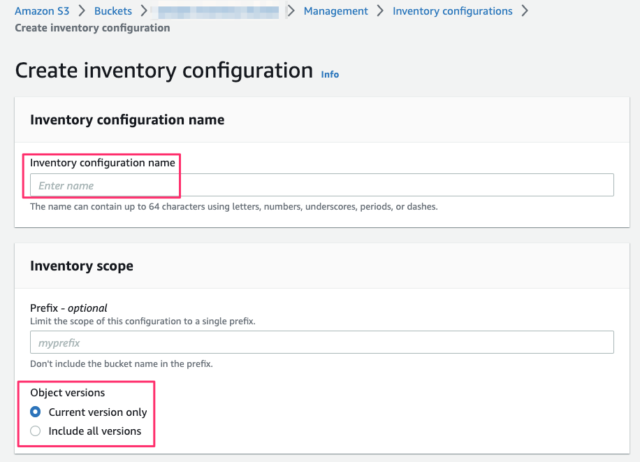The height and width of the screenshot is (462, 640).
Task: Select the Current version only radio button
Action: coord(36,412)
